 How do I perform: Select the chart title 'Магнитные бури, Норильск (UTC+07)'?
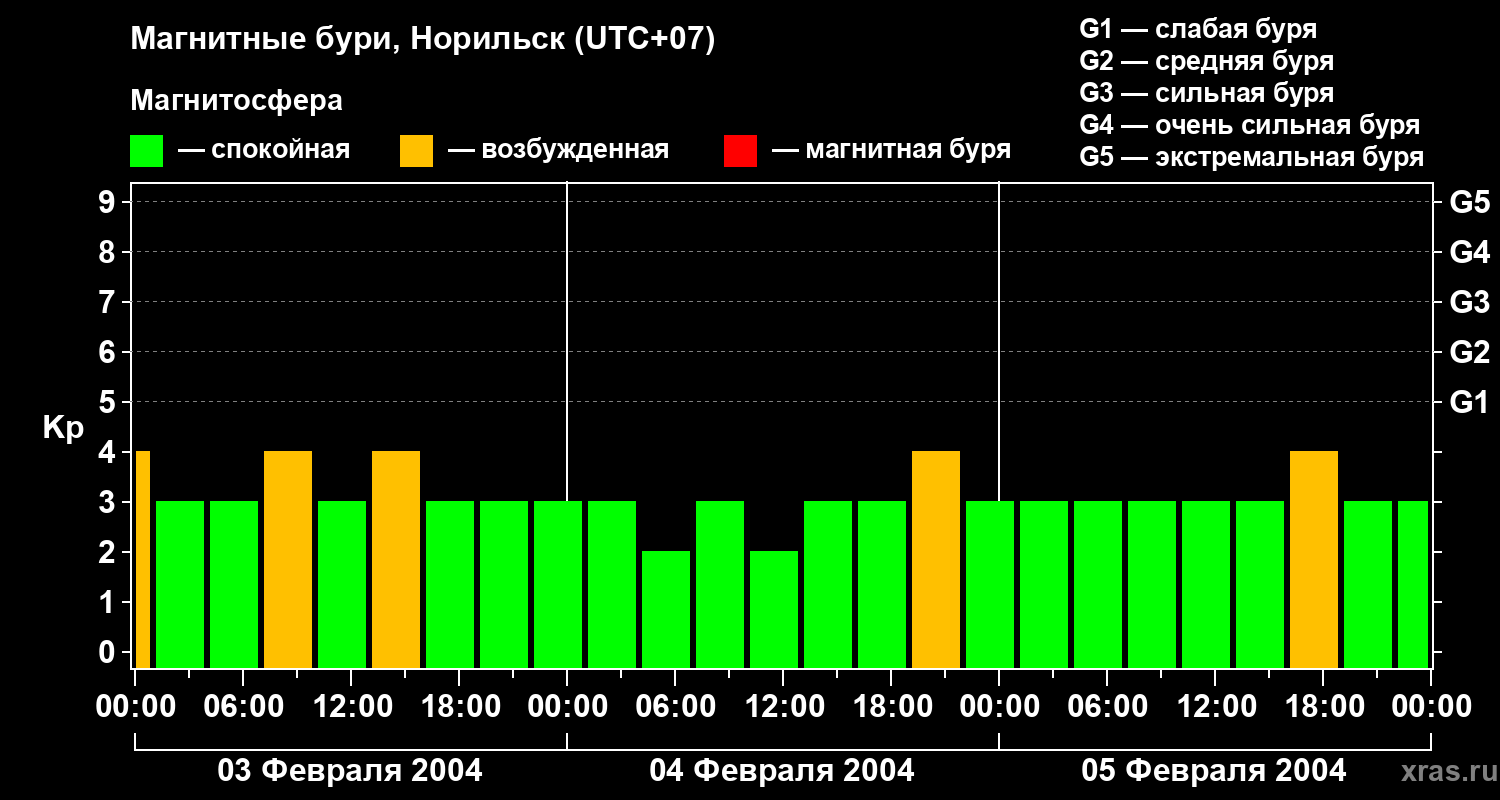(423, 40)
